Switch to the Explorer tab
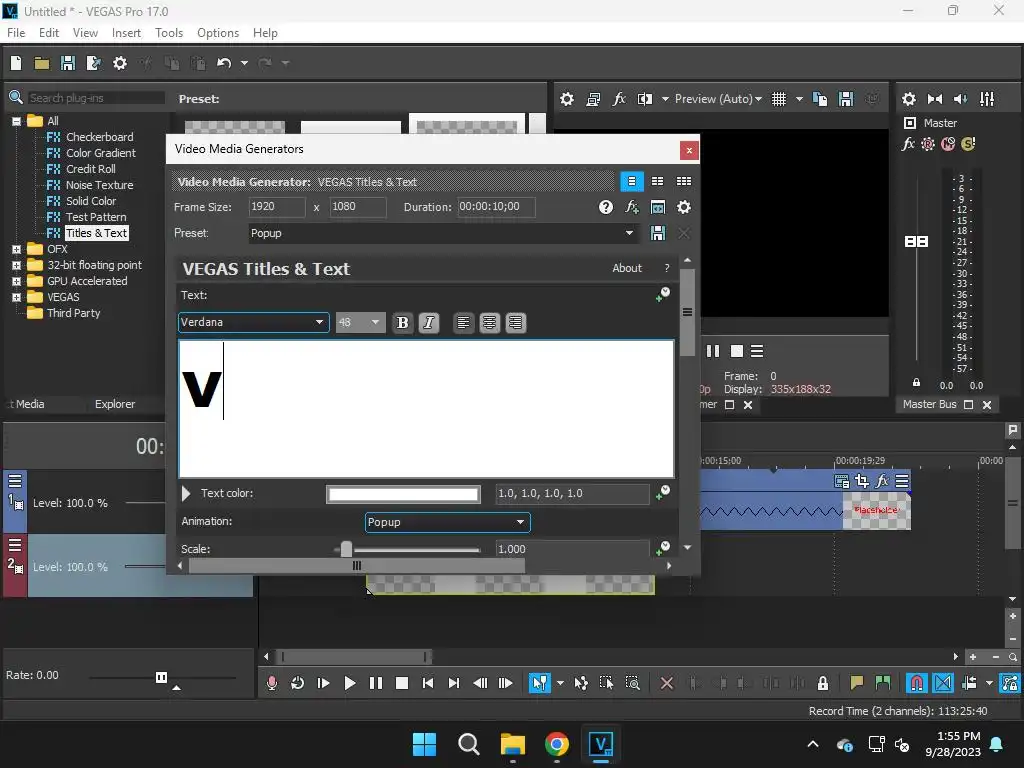 (x=115, y=404)
